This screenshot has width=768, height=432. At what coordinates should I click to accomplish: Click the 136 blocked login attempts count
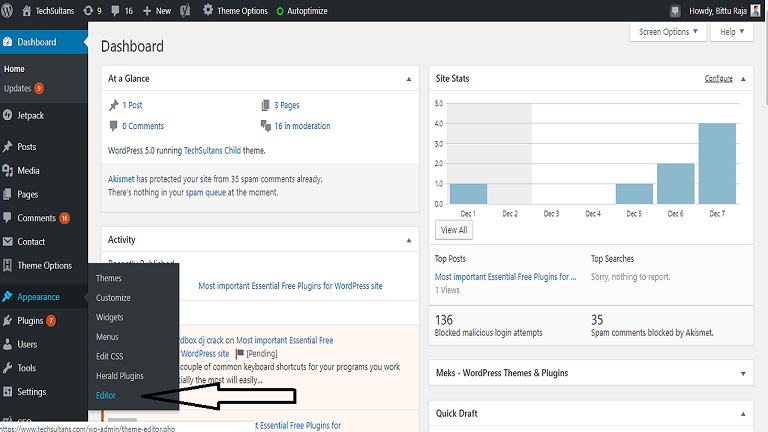tap(444, 320)
